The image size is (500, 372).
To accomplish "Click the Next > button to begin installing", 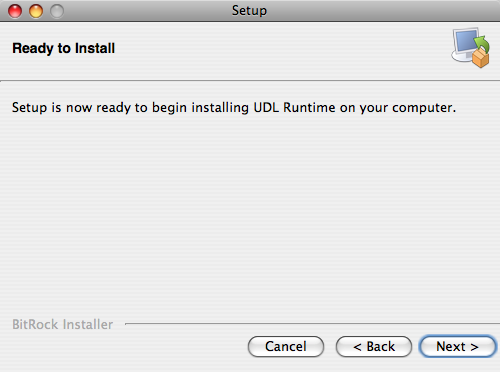I will pyautogui.click(x=457, y=347).
